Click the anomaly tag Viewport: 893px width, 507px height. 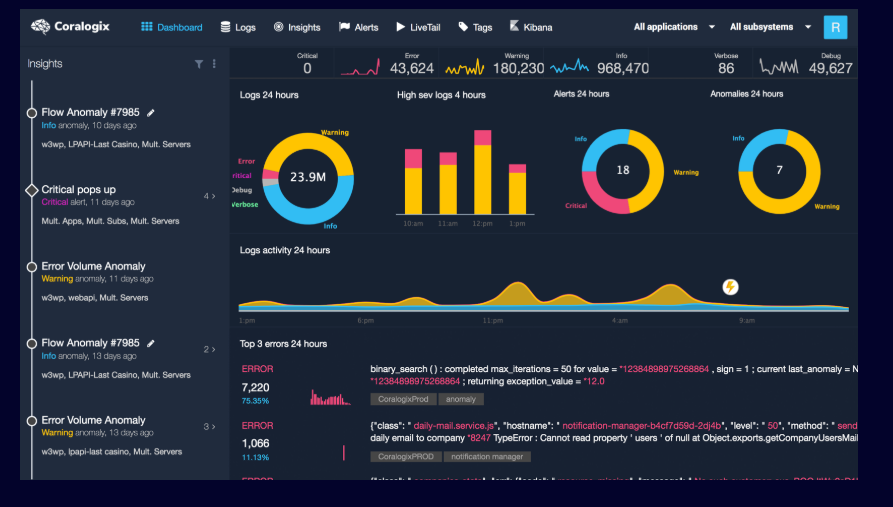(461, 399)
